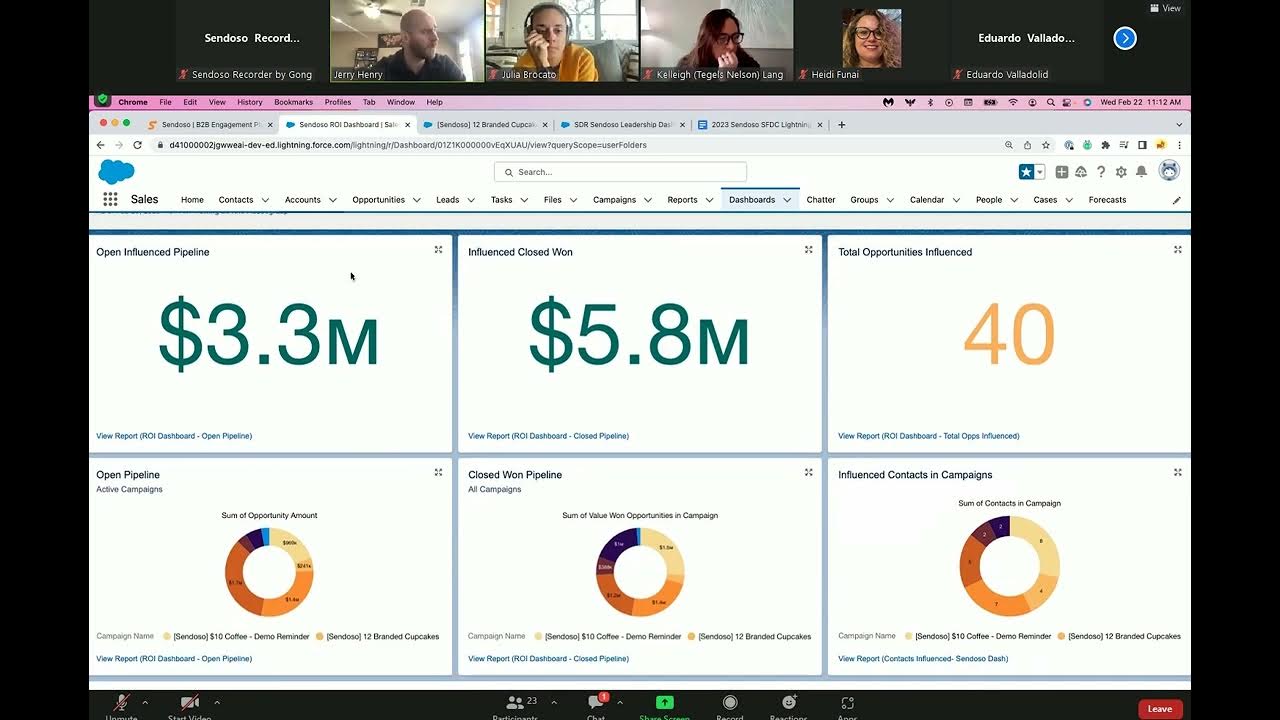
Task: Click the Salesforce Search field
Action: click(620, 172)
